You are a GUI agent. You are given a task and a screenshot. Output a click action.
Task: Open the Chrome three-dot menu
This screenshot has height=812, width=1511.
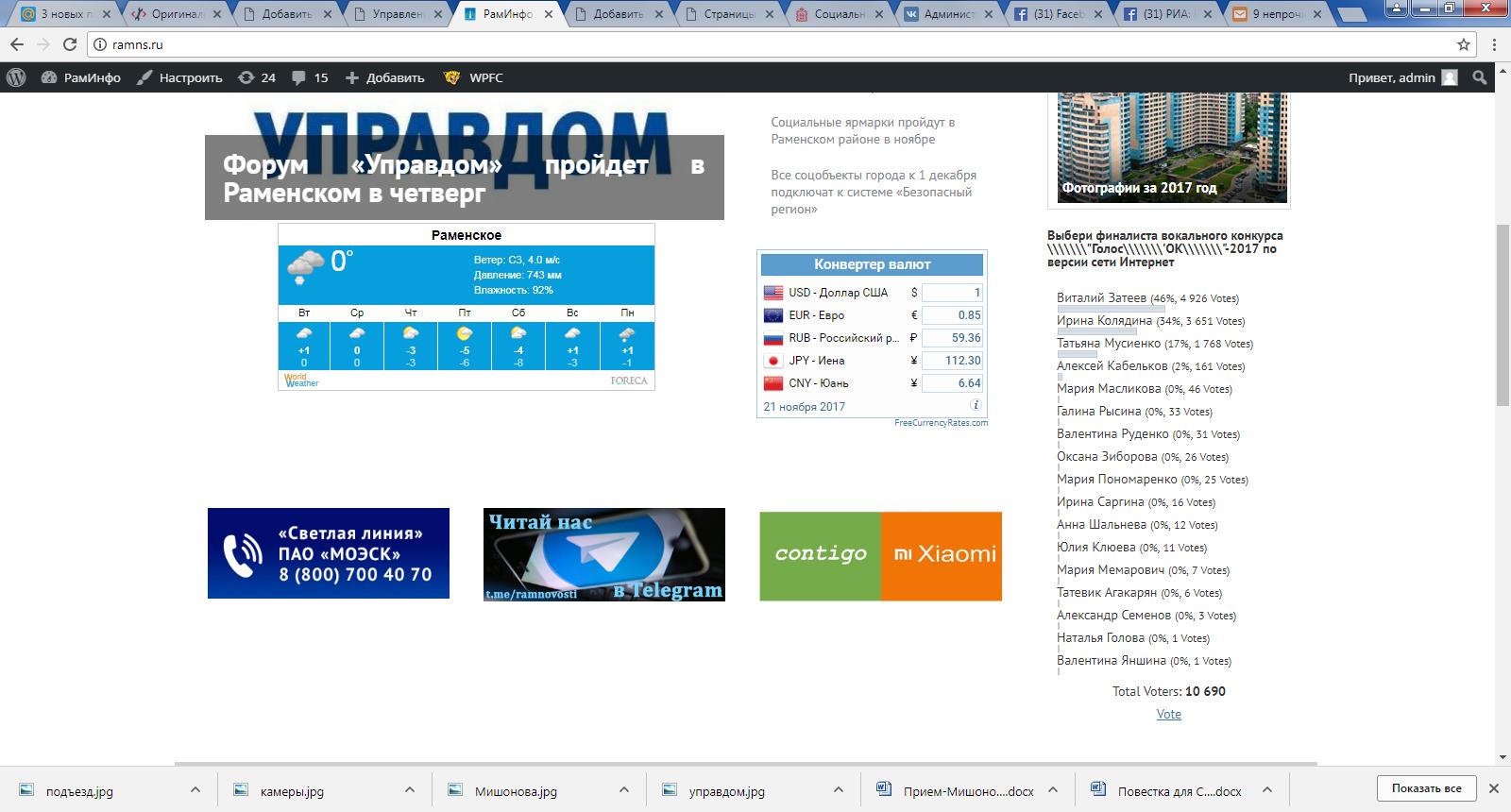[x=1494, y=44]
